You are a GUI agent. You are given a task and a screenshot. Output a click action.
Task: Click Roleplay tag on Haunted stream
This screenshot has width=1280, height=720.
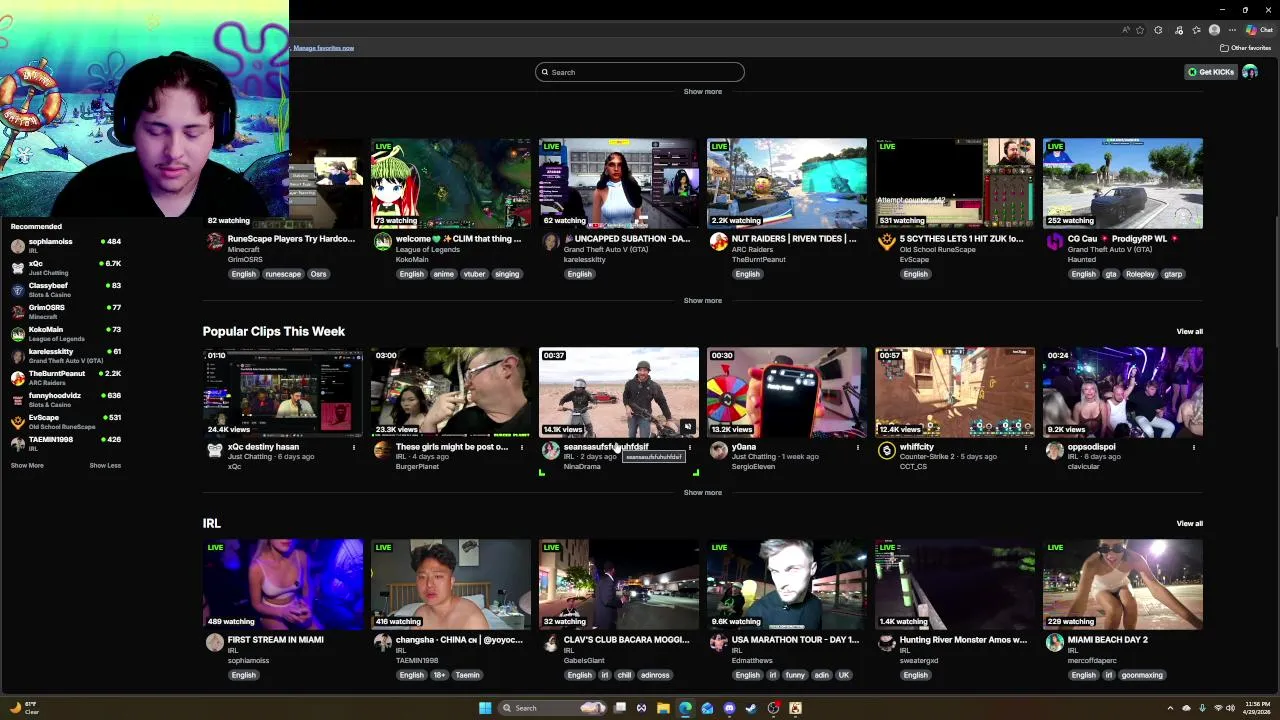tap(1140, 274)
